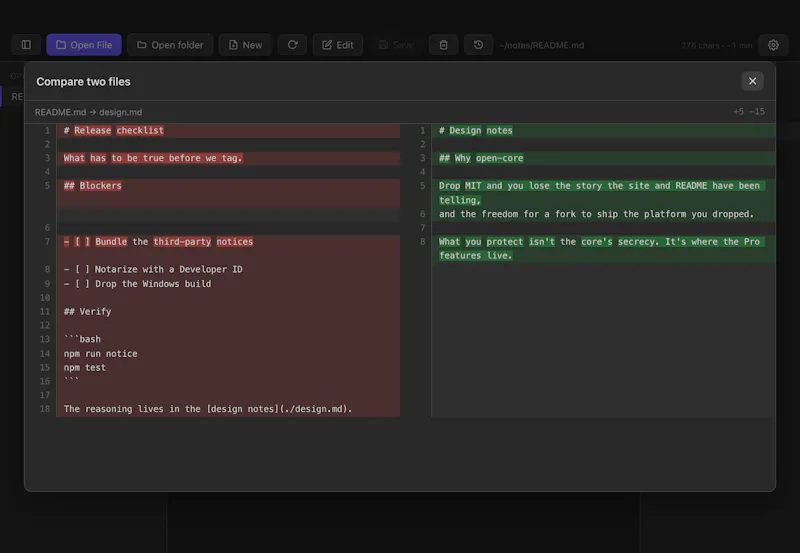Click the Edit button
The width and height of the screenshot is (800, 553).
point(337,45)
